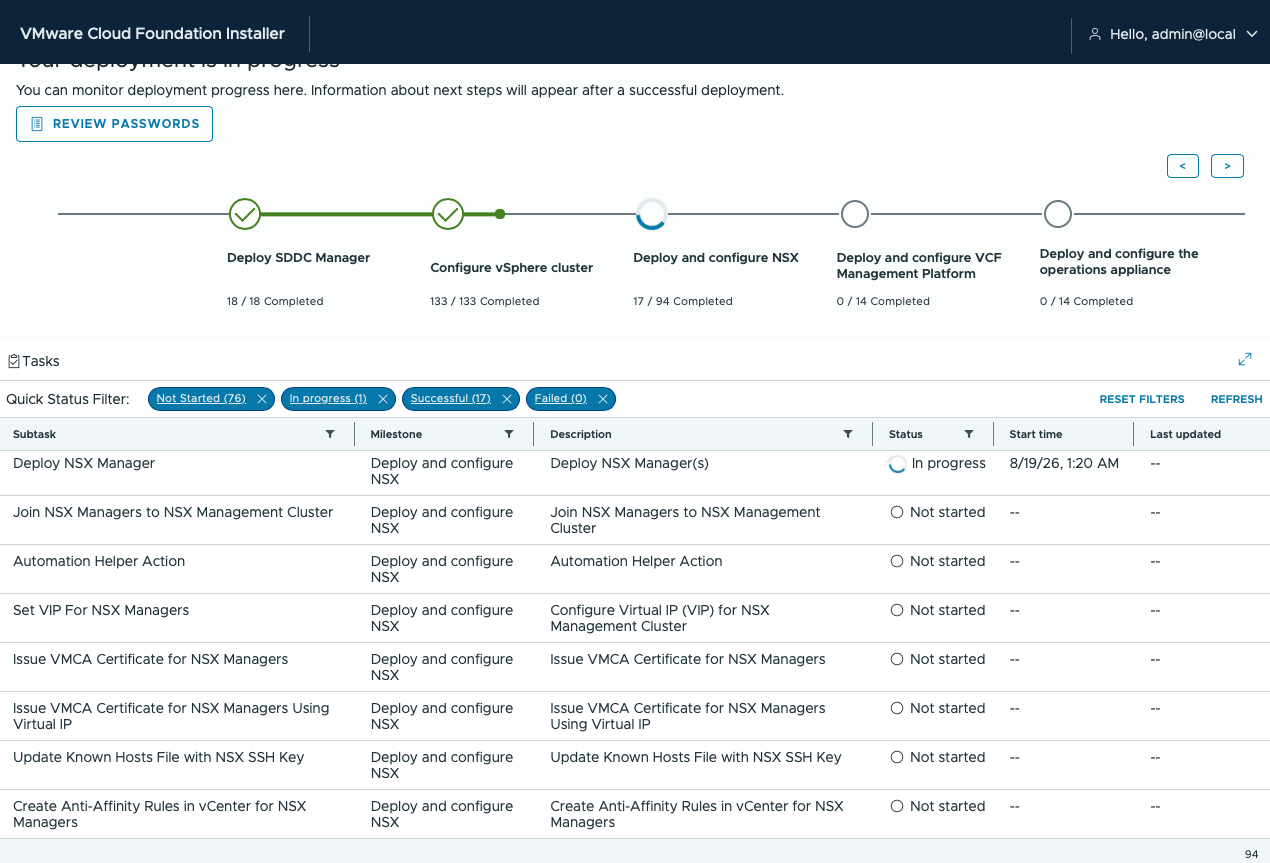1270x863 pixels.
Task: Click the Deploy and configure NSX spinner
Action: pos(651,214)
